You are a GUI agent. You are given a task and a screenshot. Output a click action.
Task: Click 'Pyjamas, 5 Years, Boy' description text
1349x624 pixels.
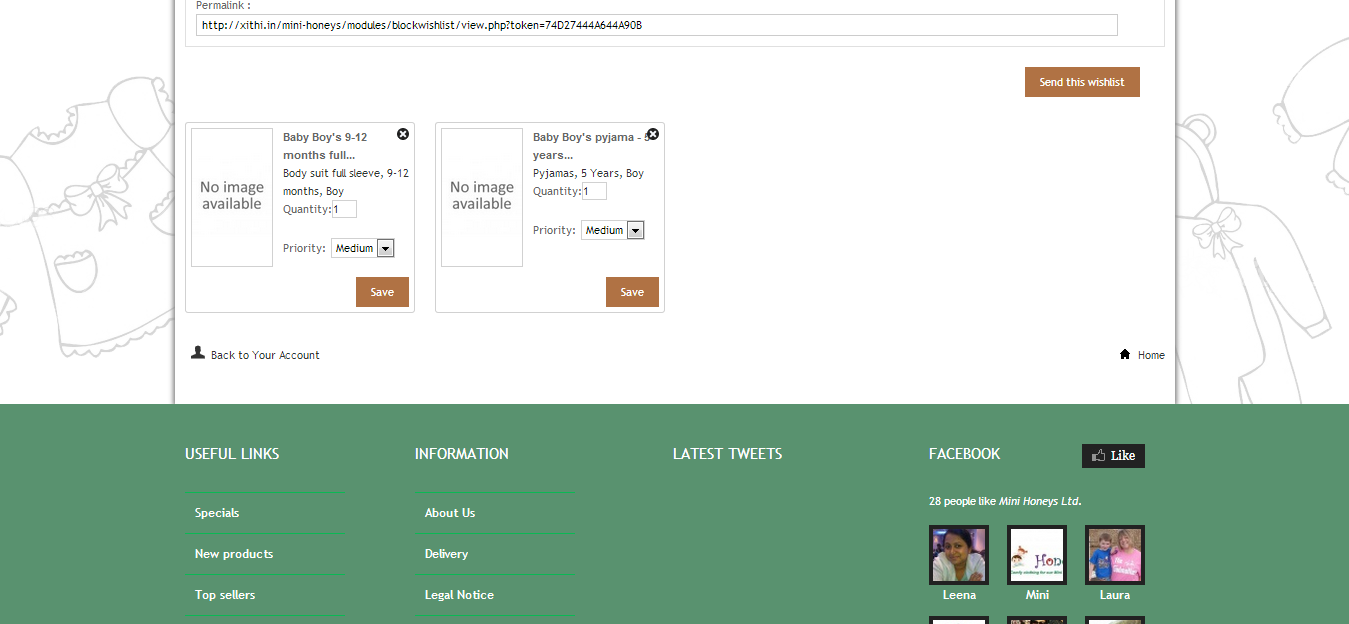point(588,173)
